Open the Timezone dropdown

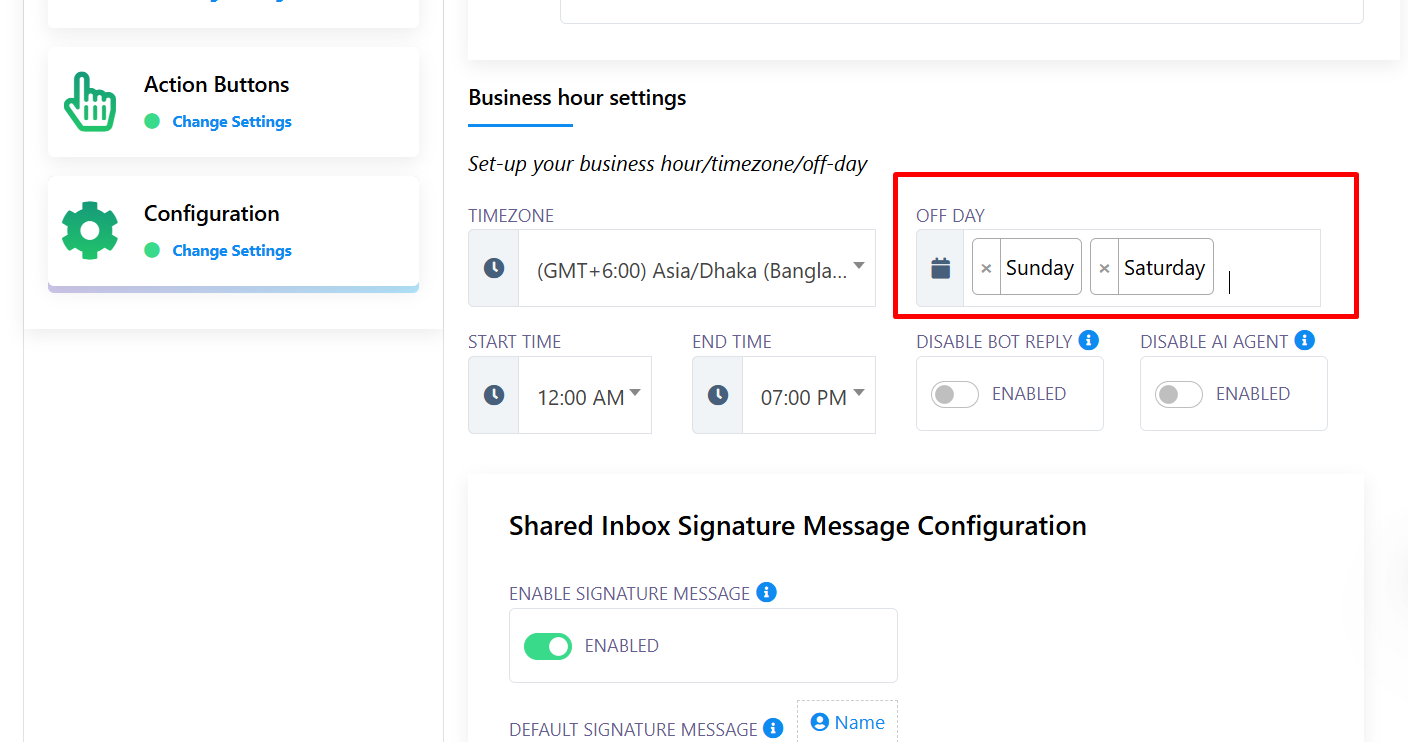(x=696, y=269)
